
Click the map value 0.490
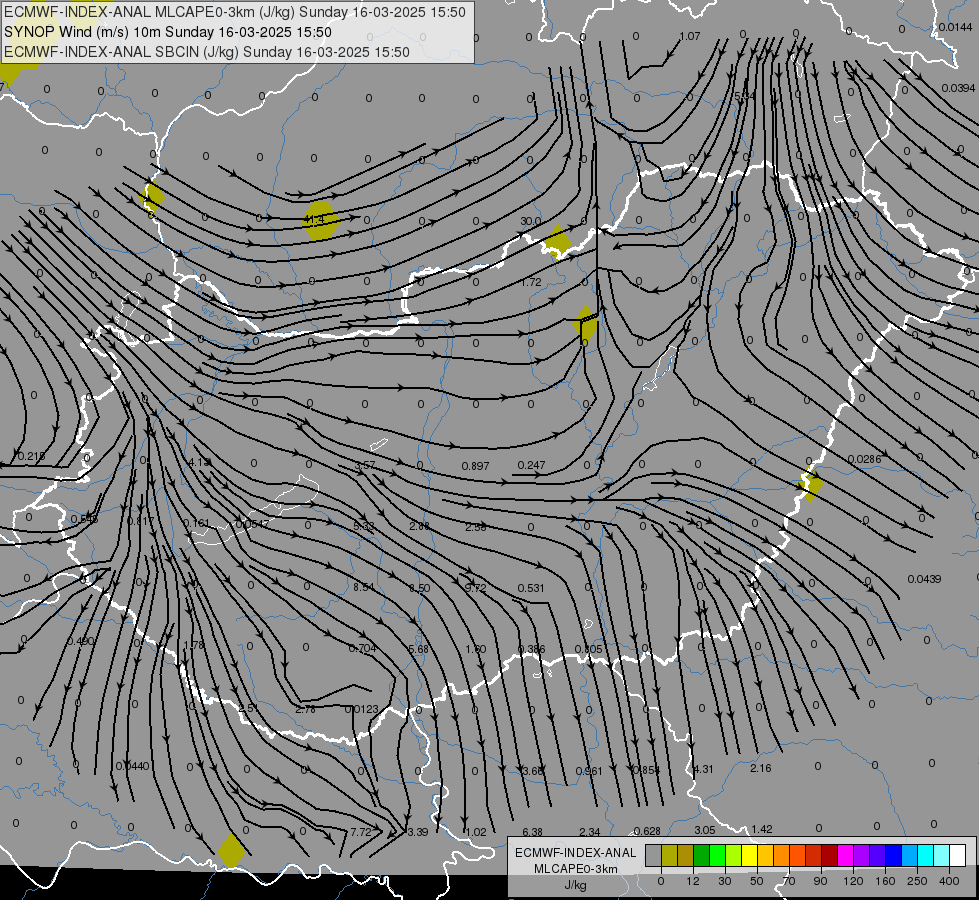point(80,641)
